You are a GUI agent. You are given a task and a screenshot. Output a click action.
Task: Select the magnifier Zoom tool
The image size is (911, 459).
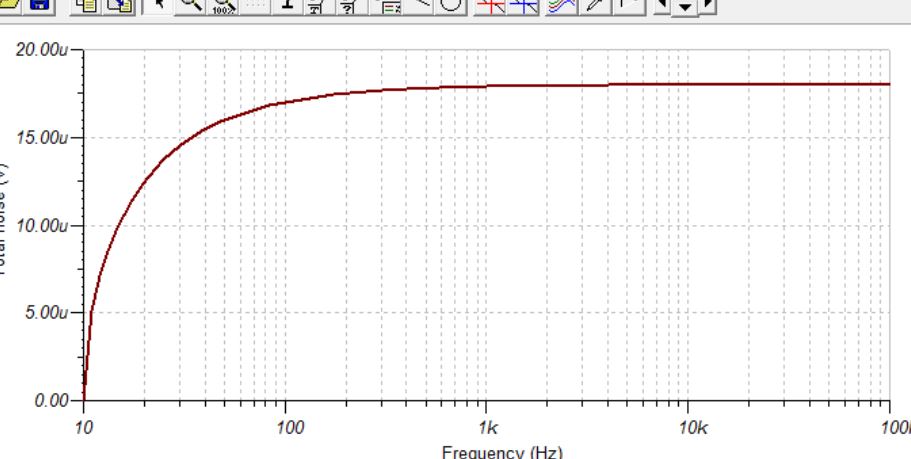point(191,5)
